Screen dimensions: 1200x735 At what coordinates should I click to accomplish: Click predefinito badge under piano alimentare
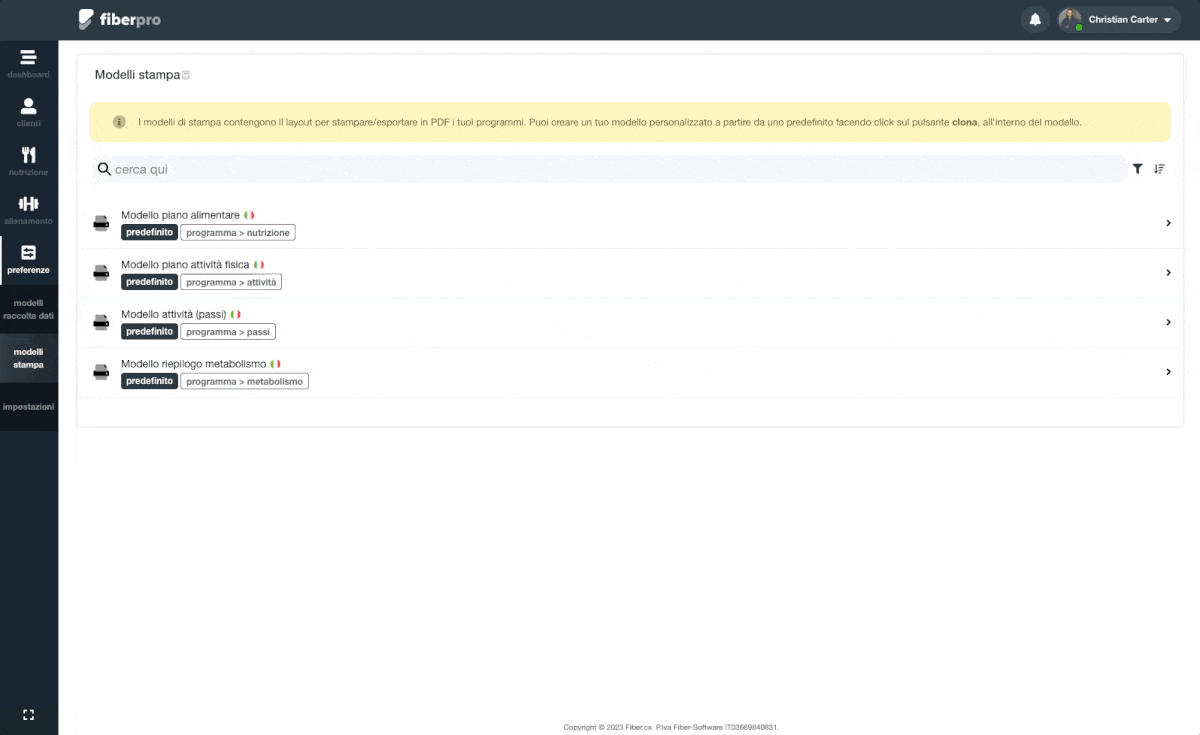point(150,232)
